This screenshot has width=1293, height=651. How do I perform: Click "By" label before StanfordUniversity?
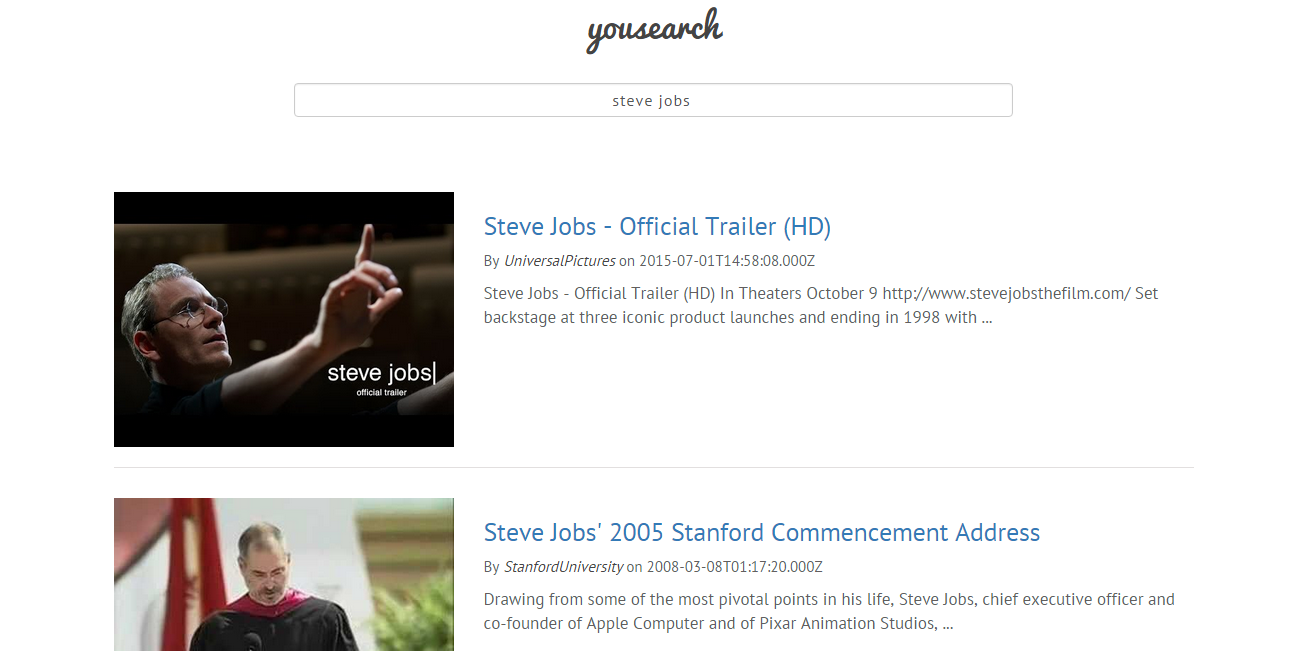(491, 567)
